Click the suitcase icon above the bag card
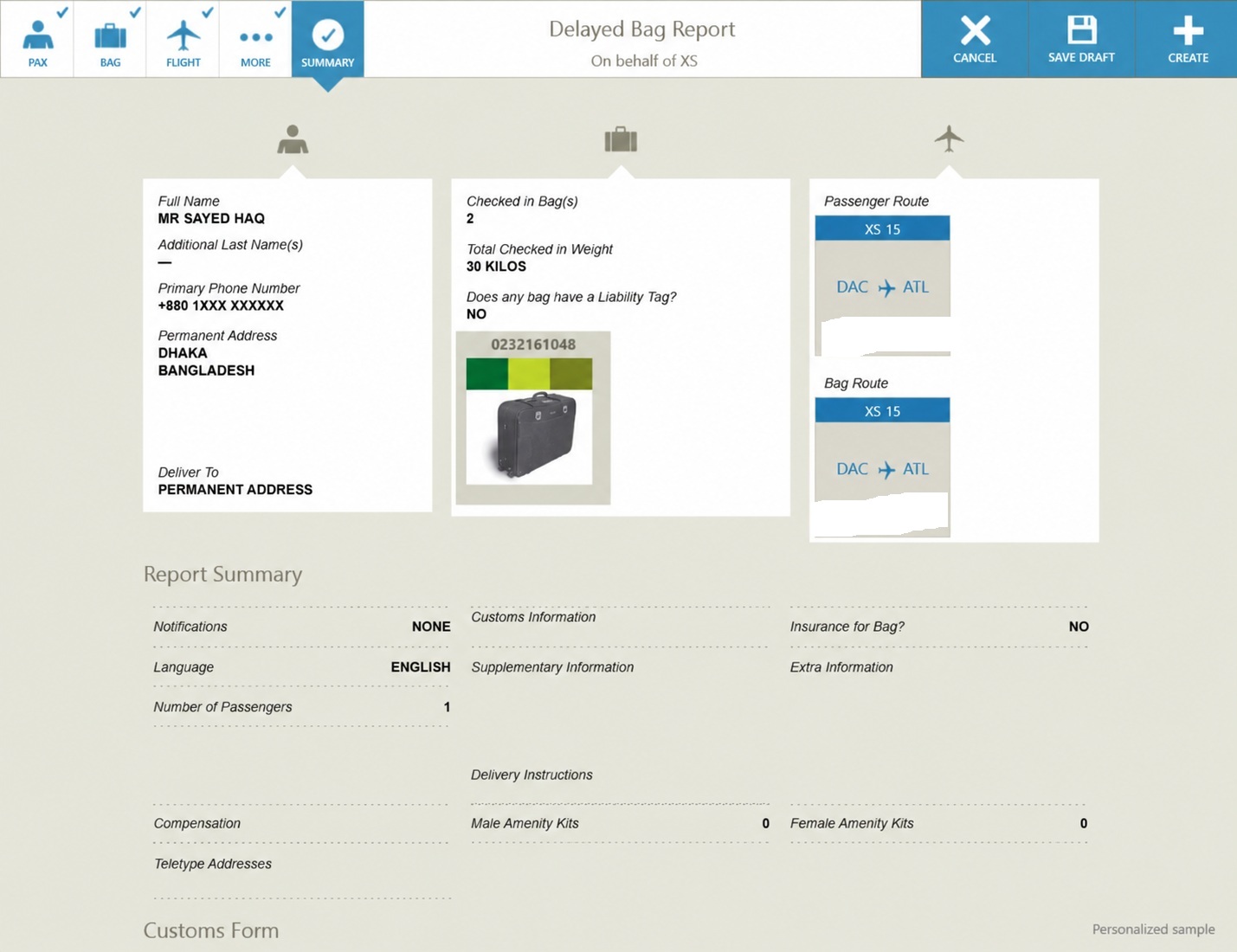 pyautogui.click(x=621, y=139)
